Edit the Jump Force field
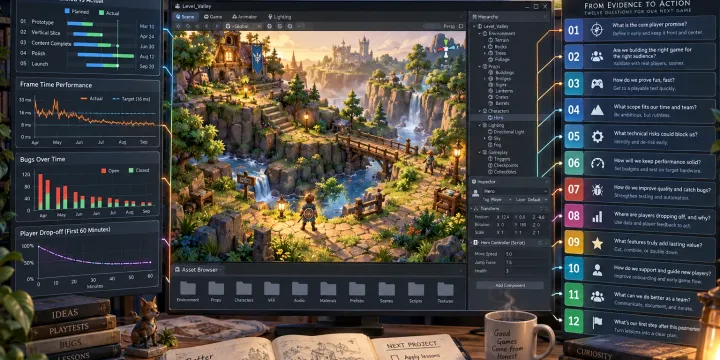 click(526, 262)
